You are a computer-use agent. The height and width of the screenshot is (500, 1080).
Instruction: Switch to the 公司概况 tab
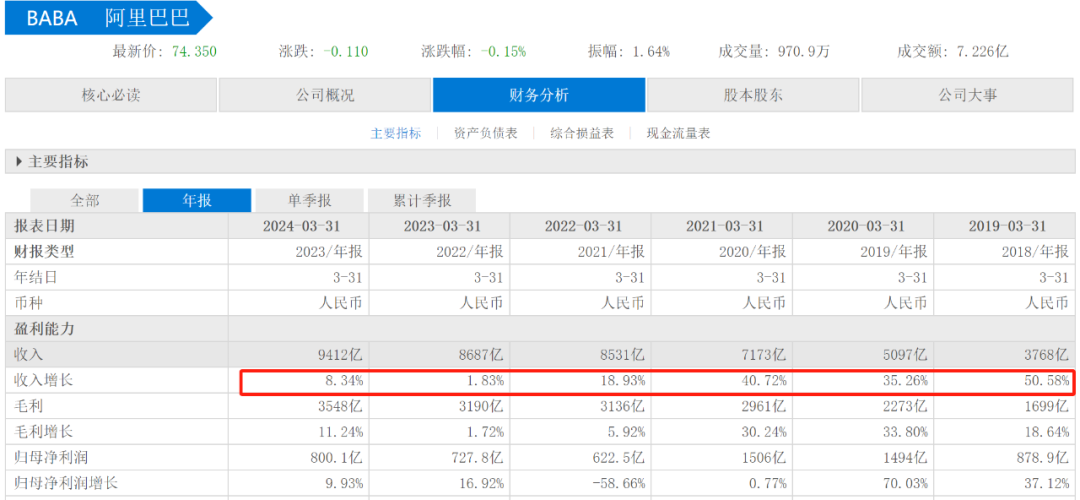click(x=325, y=95)
